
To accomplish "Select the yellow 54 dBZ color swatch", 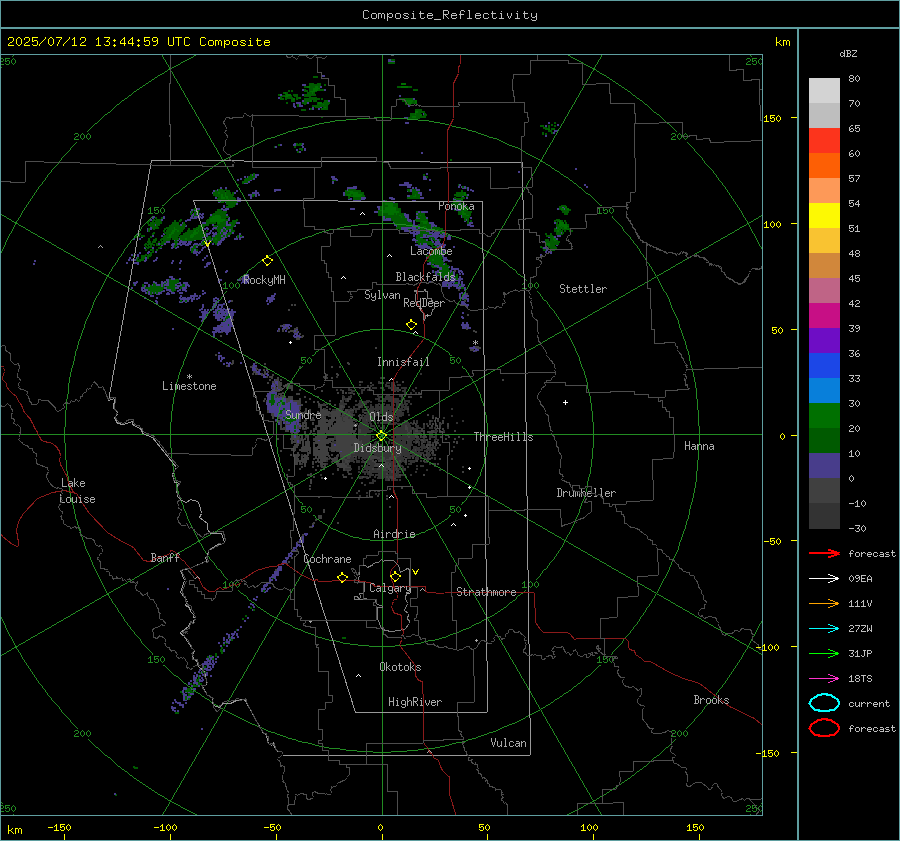I will (x=824, y=215).
